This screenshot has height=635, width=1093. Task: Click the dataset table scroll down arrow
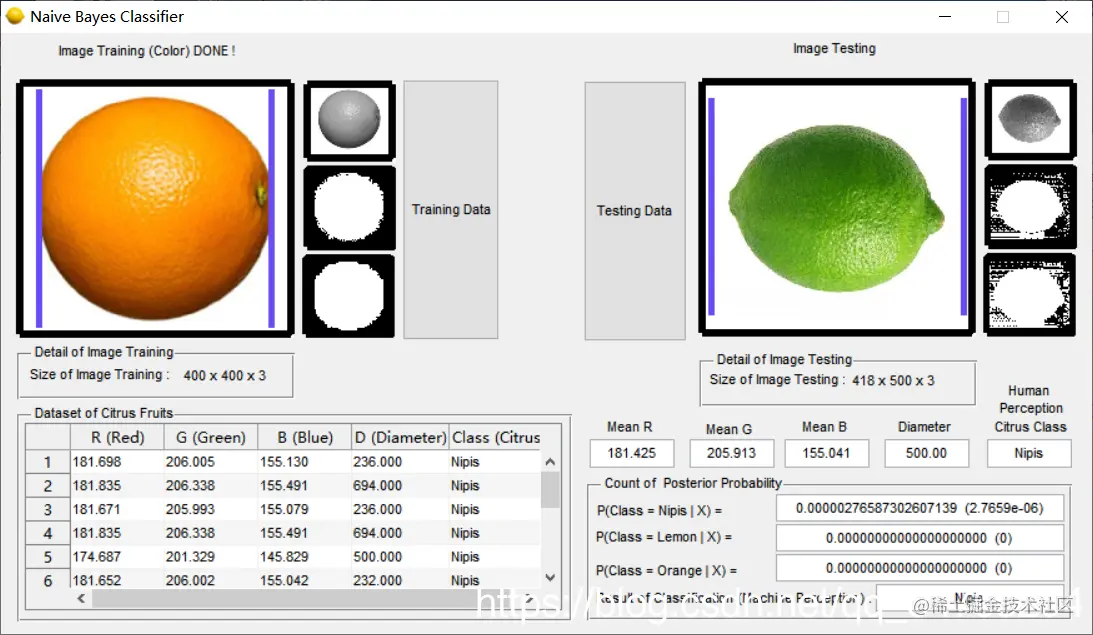pos(550,578)
